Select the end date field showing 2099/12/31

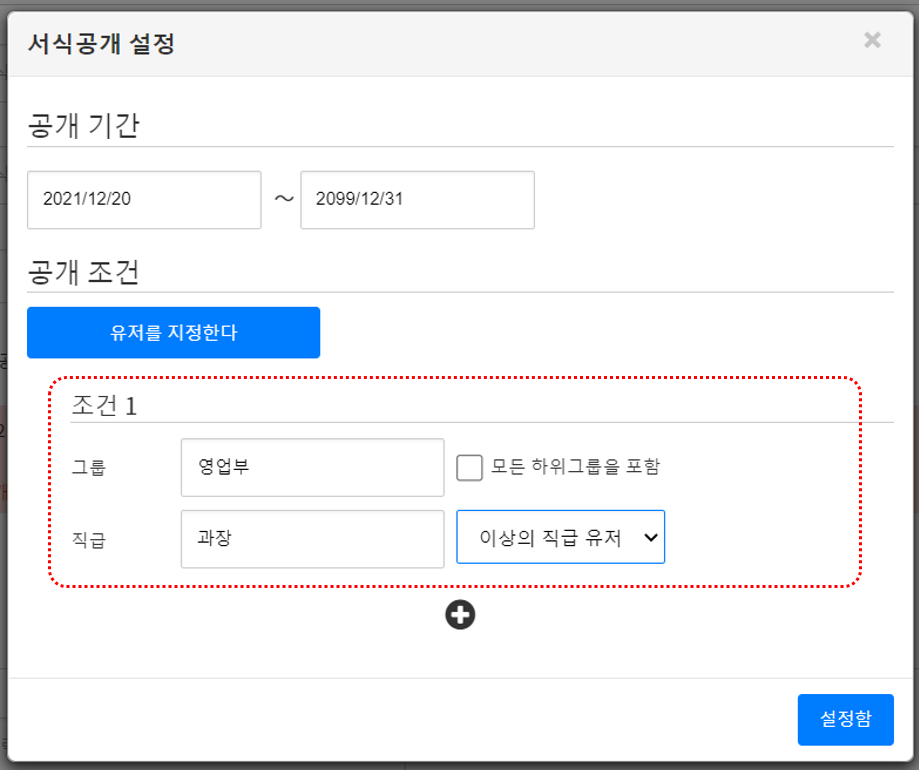click(x=417, y=200)
